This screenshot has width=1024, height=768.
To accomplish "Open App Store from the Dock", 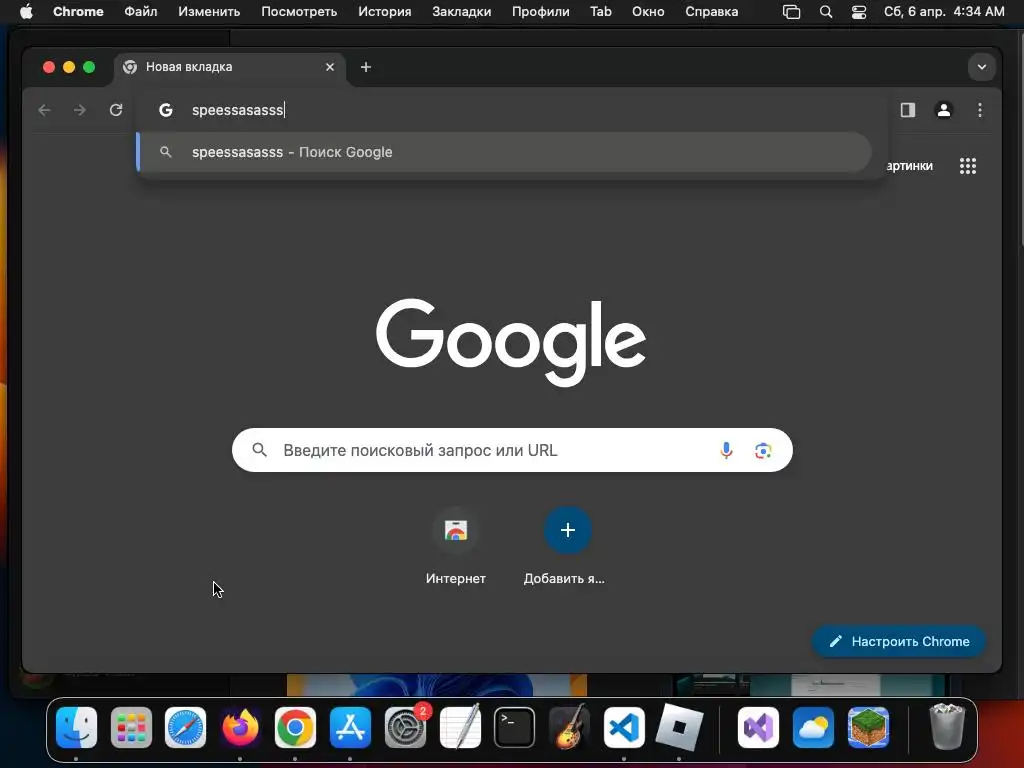I will [x=350, y=728].
